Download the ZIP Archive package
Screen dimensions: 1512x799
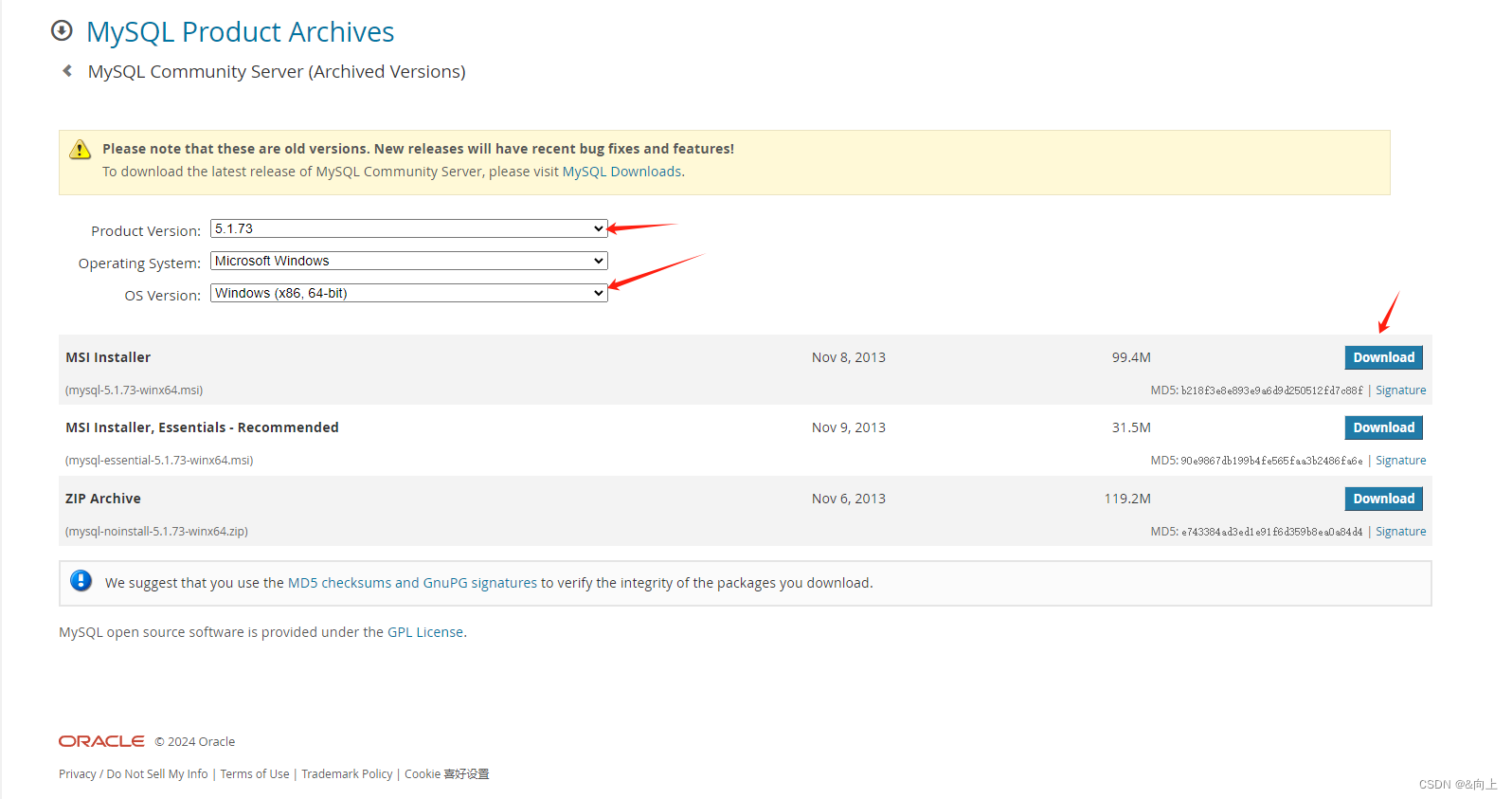pyautogui.click(x=1383, y=499)
